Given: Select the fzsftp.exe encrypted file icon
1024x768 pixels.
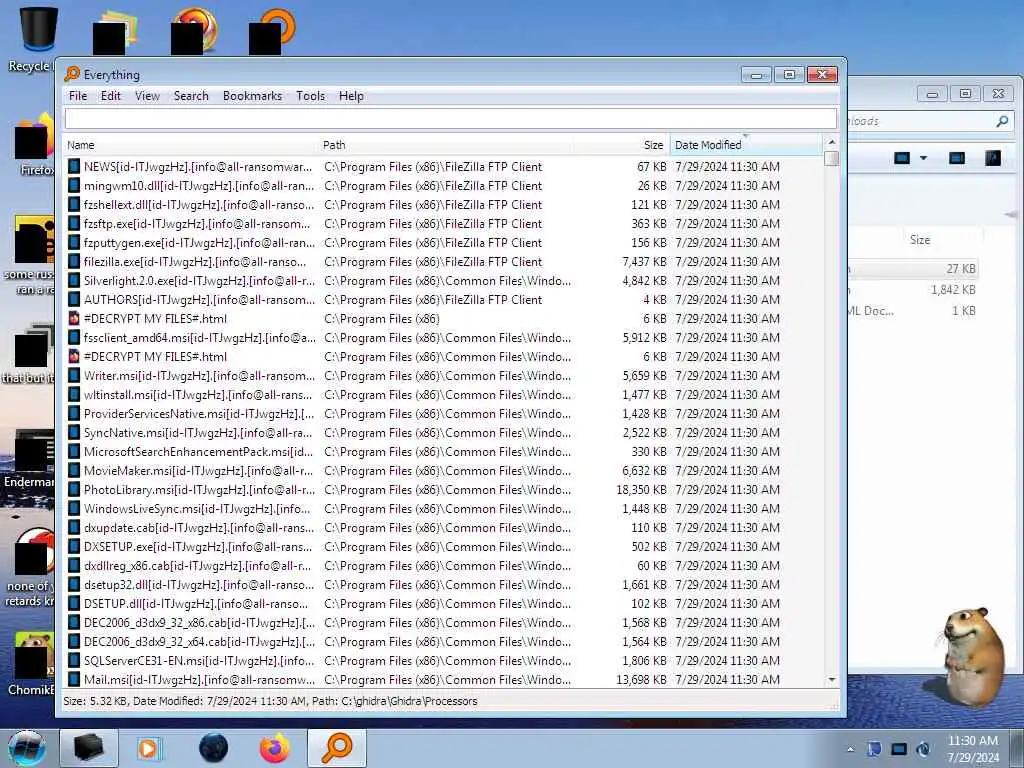Looking at the screenshot, I should pos(74,223).
